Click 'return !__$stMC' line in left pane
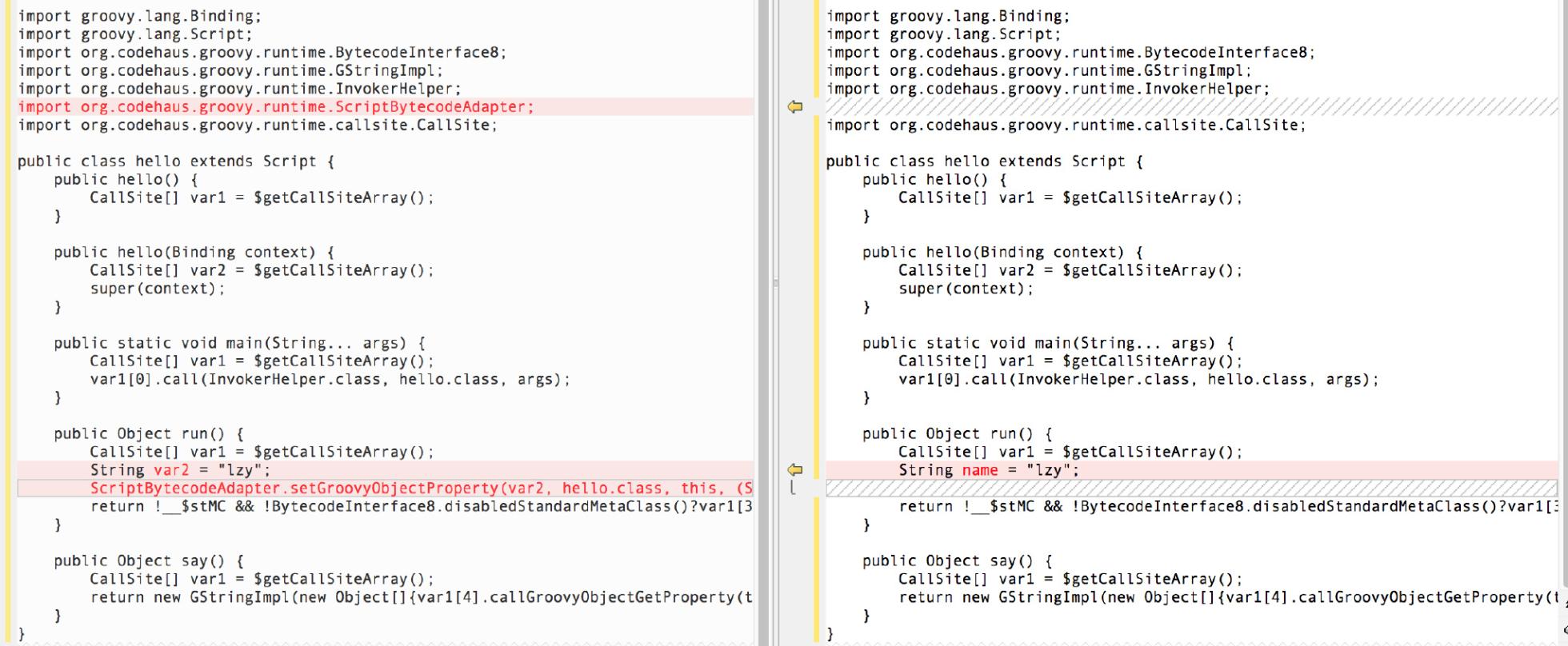 (422, 507)
